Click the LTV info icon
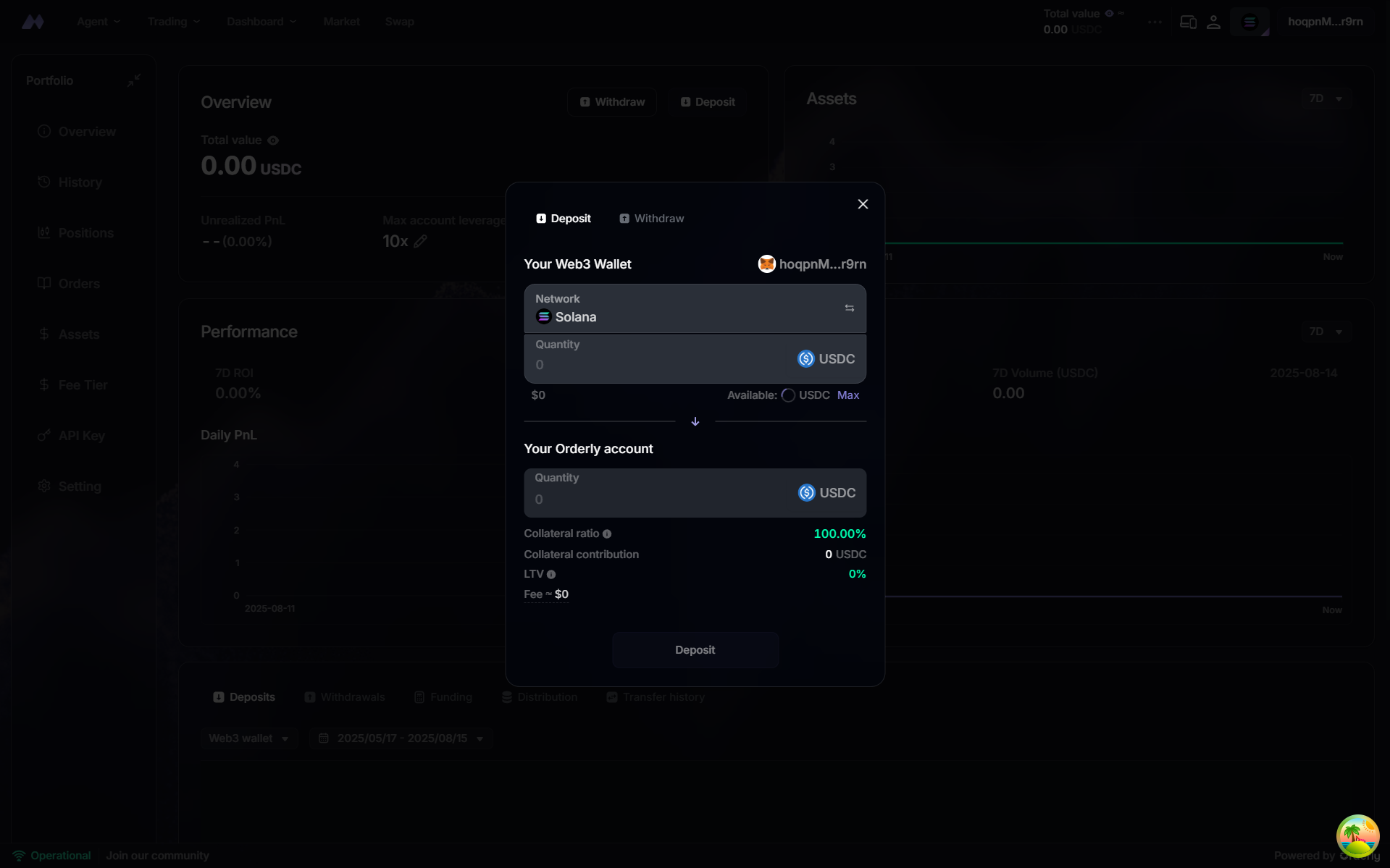 click(551, 575)
